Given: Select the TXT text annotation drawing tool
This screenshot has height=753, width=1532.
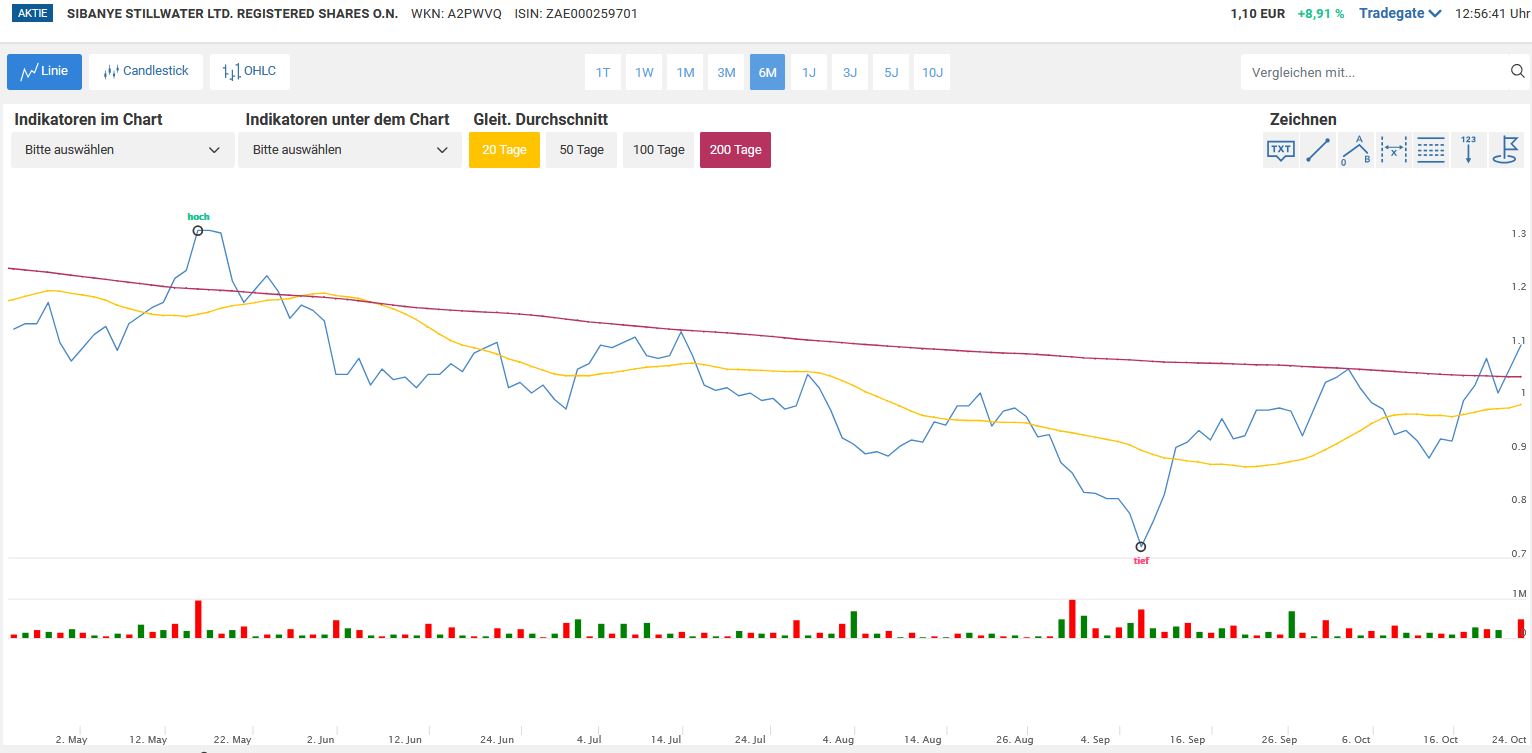Looking at the screenshot, I should pyautogui.click(x=1280, y=150).
